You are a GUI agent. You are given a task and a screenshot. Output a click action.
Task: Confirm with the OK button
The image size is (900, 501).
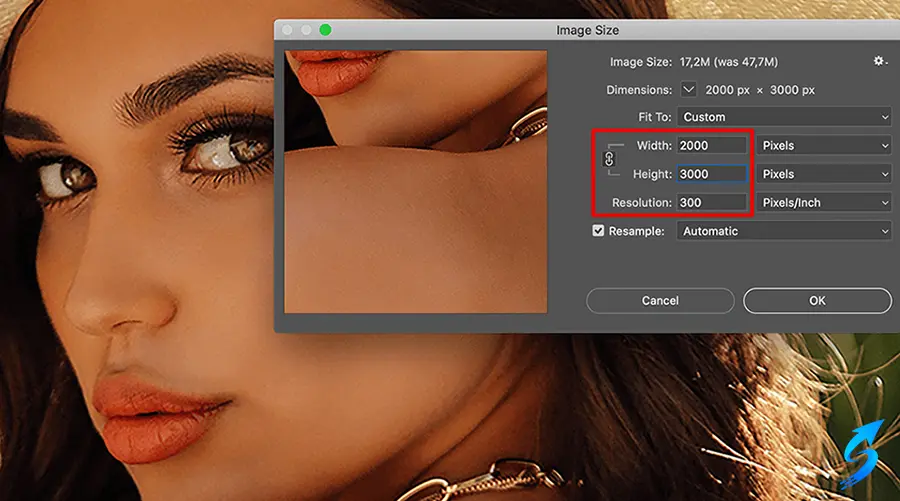(x=817, y=300)
